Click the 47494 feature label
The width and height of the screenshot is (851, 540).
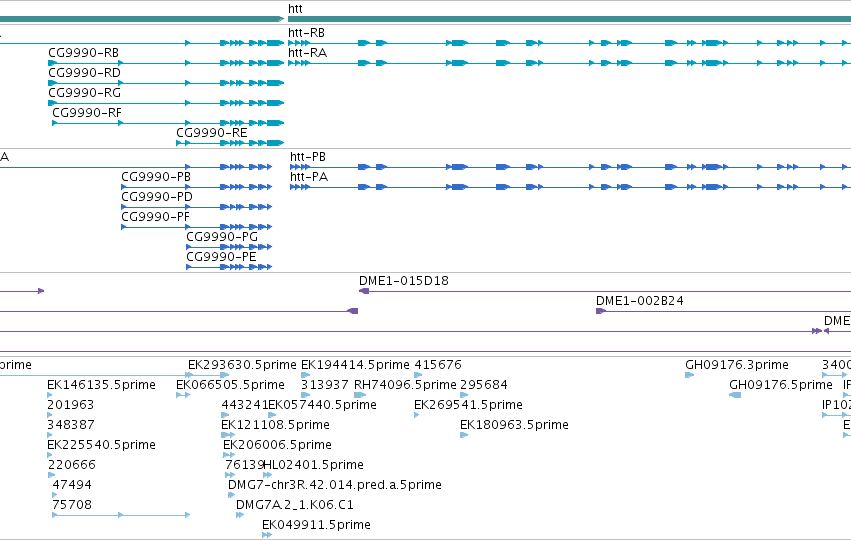click(72, 485)
